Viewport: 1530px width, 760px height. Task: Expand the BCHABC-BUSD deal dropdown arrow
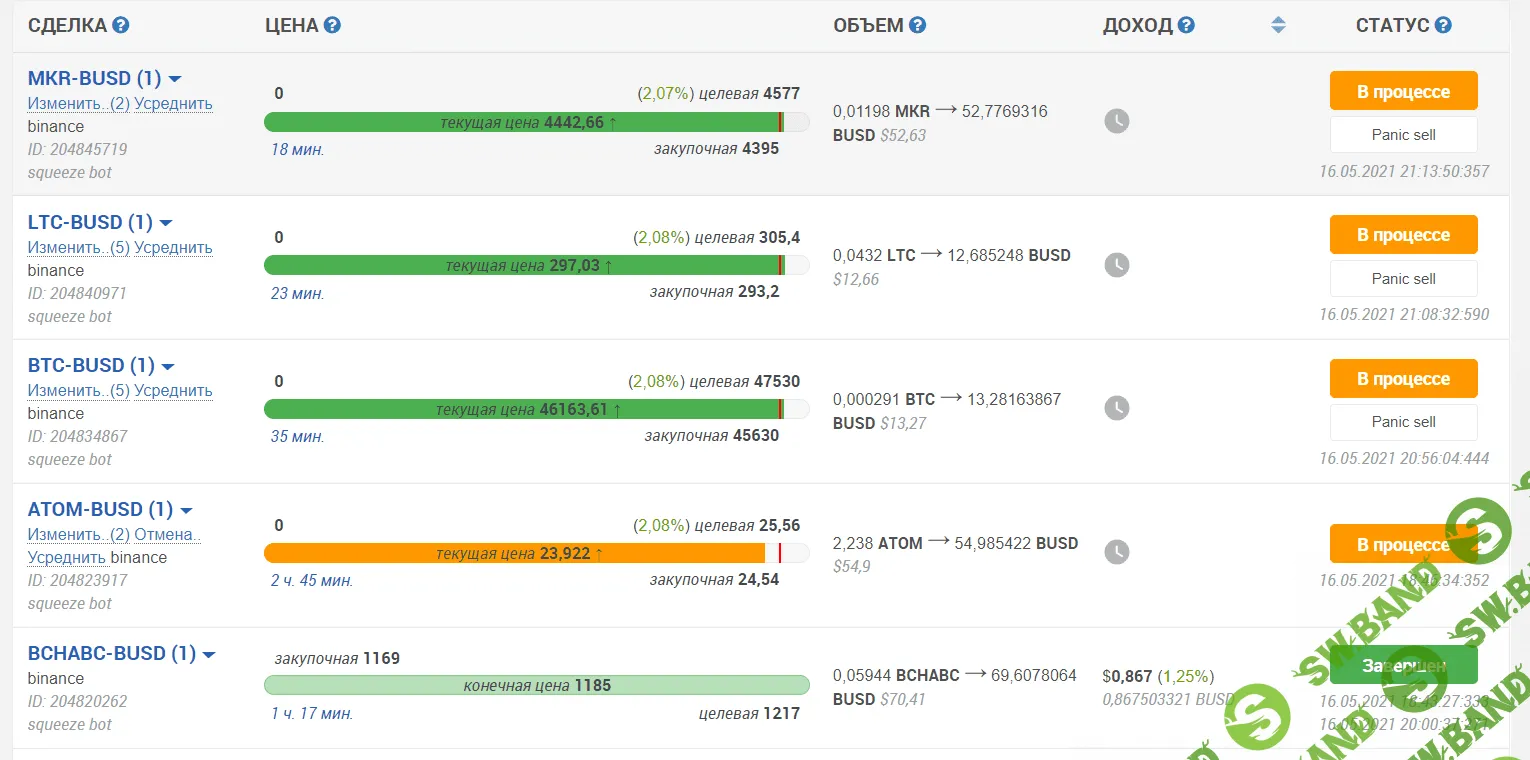(209, 655)
